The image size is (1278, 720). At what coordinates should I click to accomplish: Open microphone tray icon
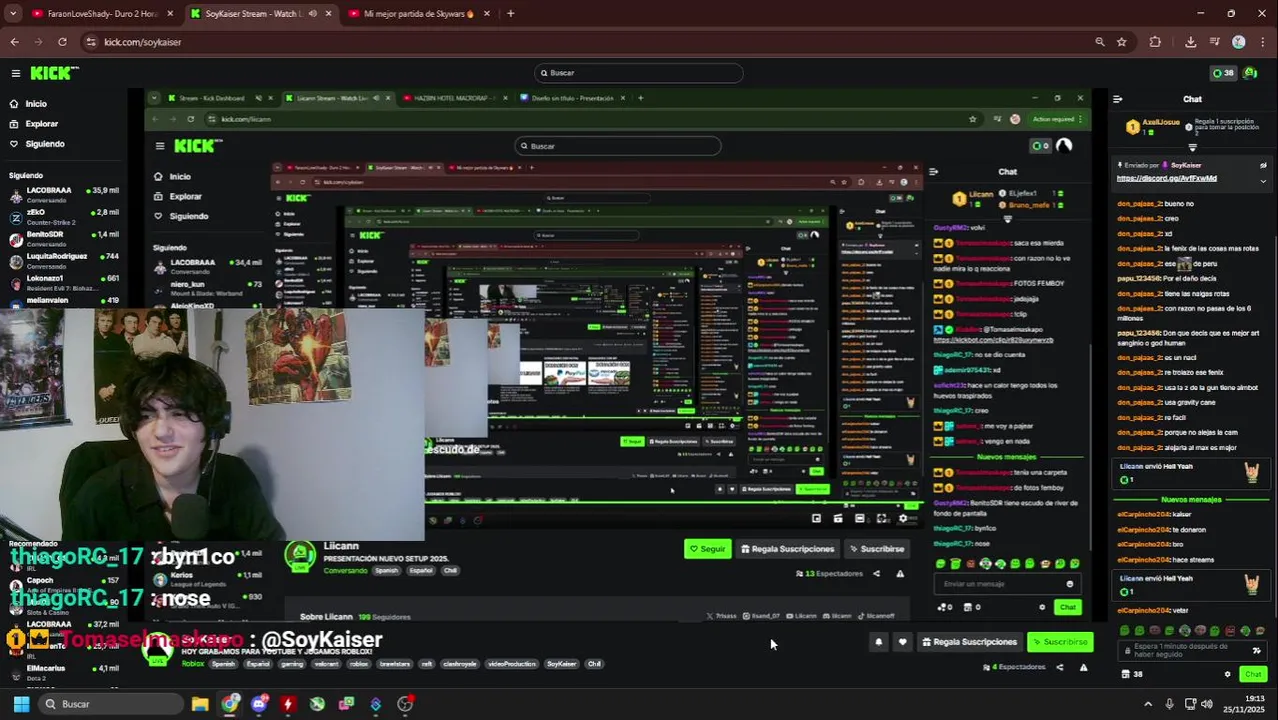[x=1169, y=704]
